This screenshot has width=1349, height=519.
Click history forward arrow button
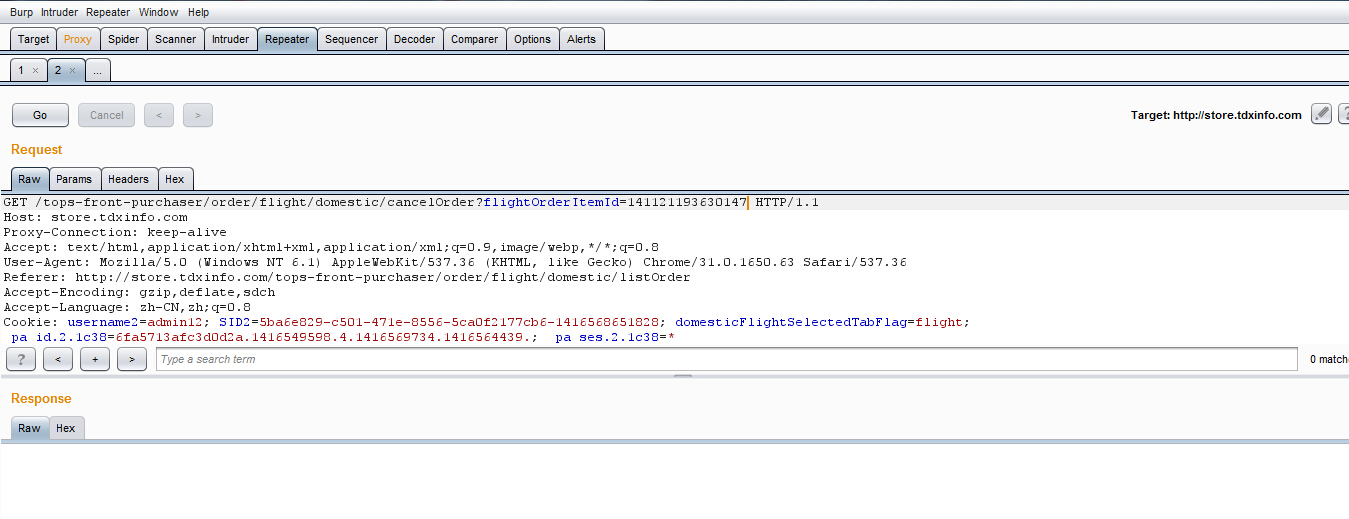198,115
